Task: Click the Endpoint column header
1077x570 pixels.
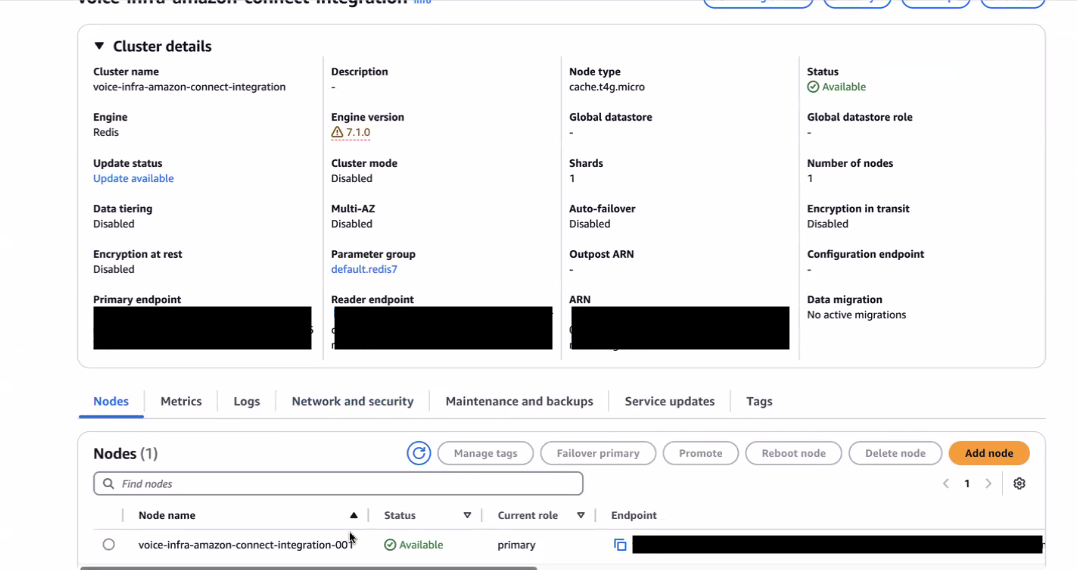Action: pos(634,515)
